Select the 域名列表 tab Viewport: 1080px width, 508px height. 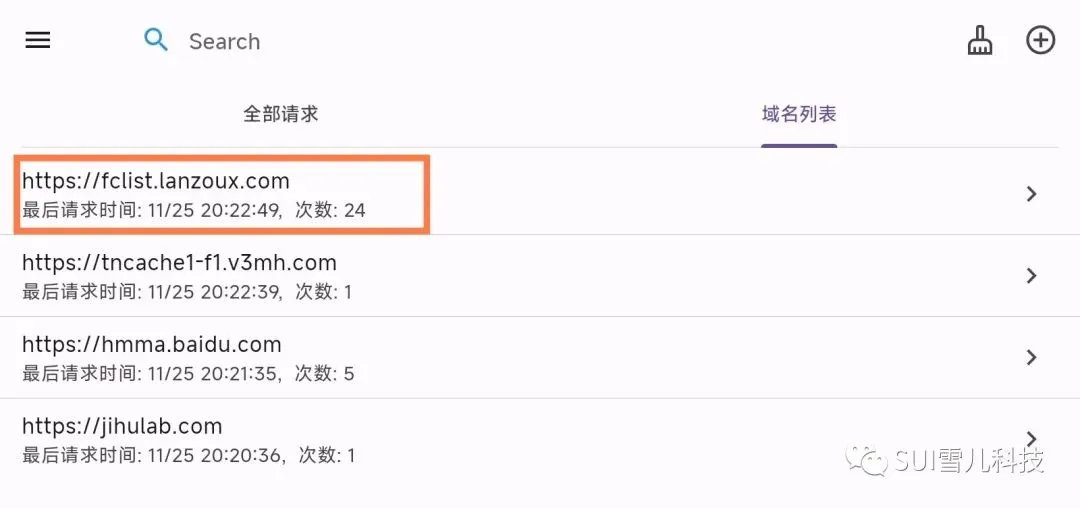[x=799, y=114]
